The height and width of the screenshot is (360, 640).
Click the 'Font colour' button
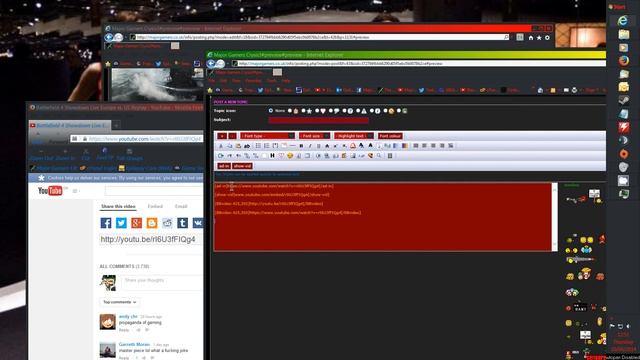390,136
